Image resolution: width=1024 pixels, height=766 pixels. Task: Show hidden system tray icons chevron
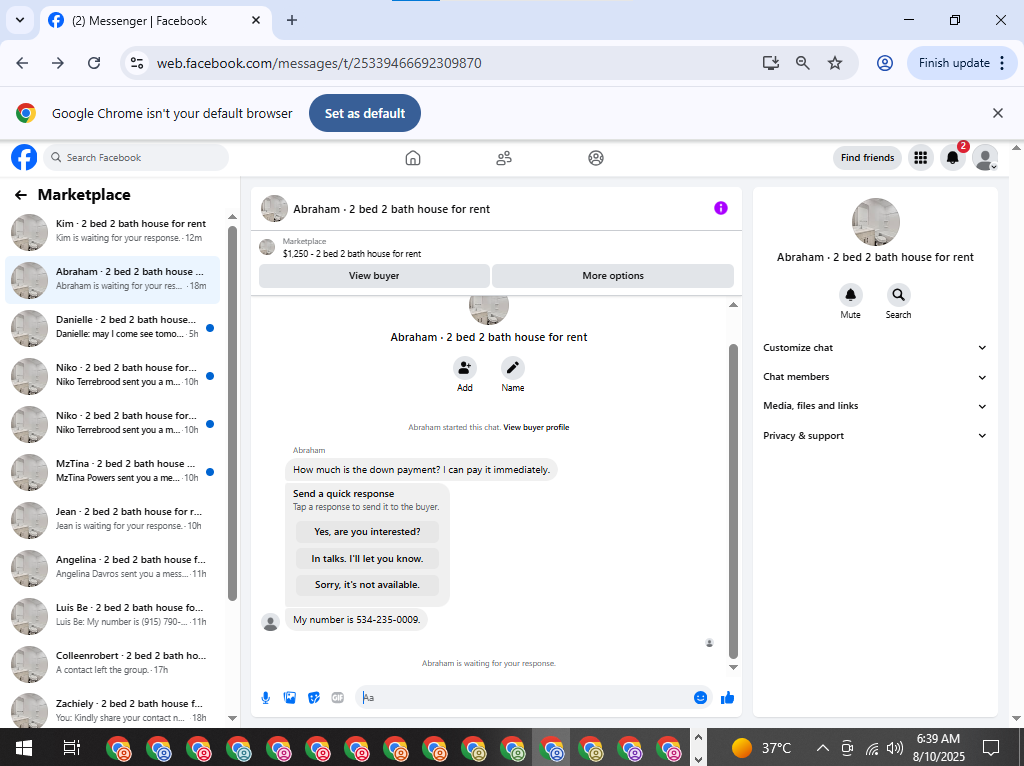823,748
